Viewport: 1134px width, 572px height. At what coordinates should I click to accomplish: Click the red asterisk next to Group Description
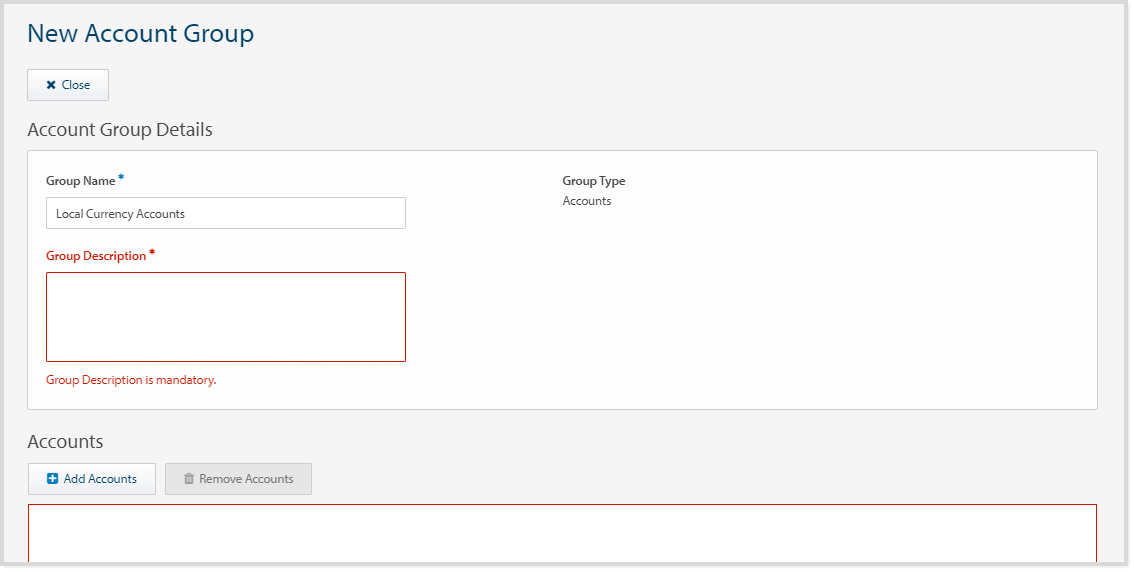[152, 254]
